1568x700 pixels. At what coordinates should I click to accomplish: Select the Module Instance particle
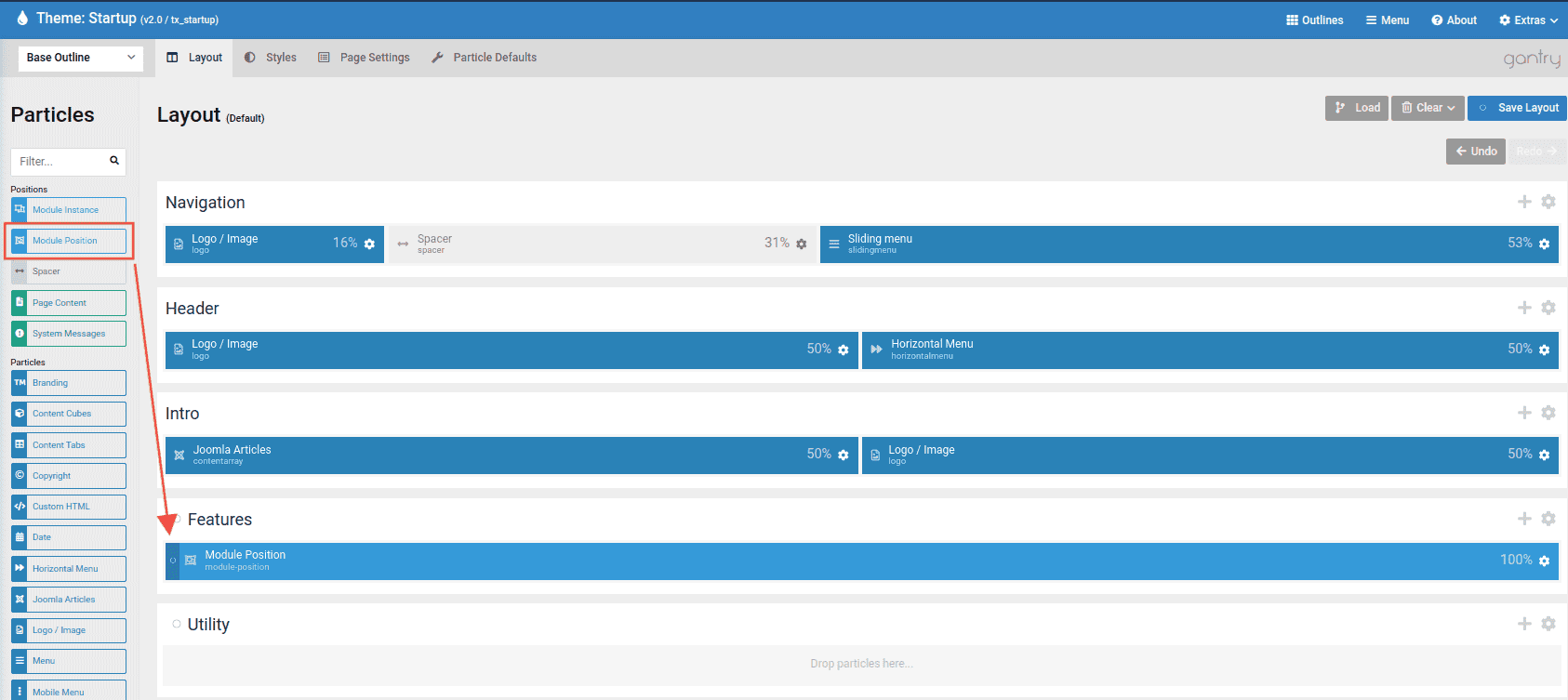[x=69, y=210]
